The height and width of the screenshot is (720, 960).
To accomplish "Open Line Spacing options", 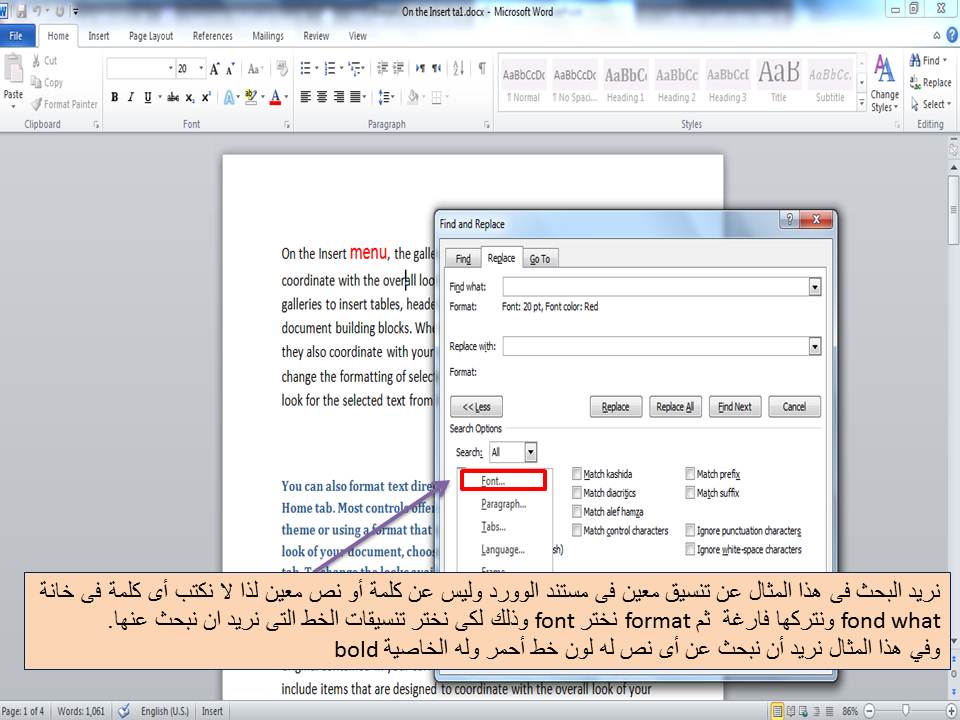I will point(384,97).
